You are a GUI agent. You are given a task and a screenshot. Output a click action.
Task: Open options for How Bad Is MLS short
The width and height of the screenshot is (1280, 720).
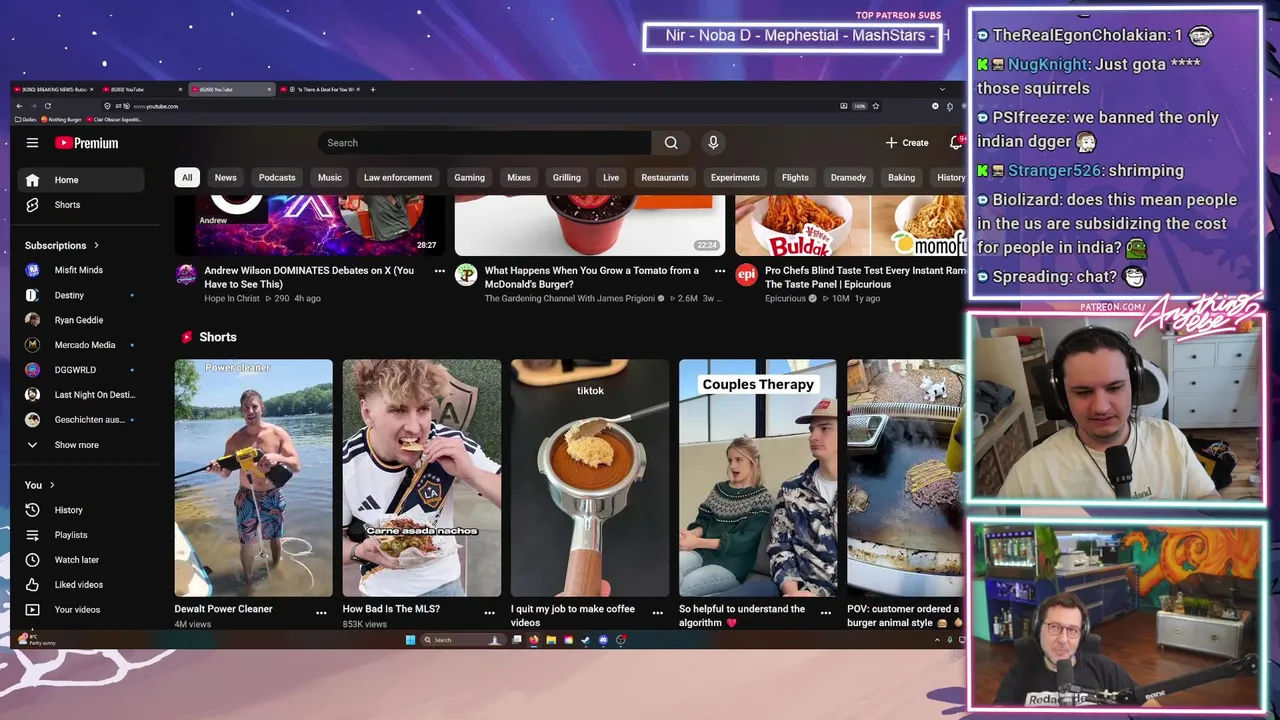[x=489, y=612]
